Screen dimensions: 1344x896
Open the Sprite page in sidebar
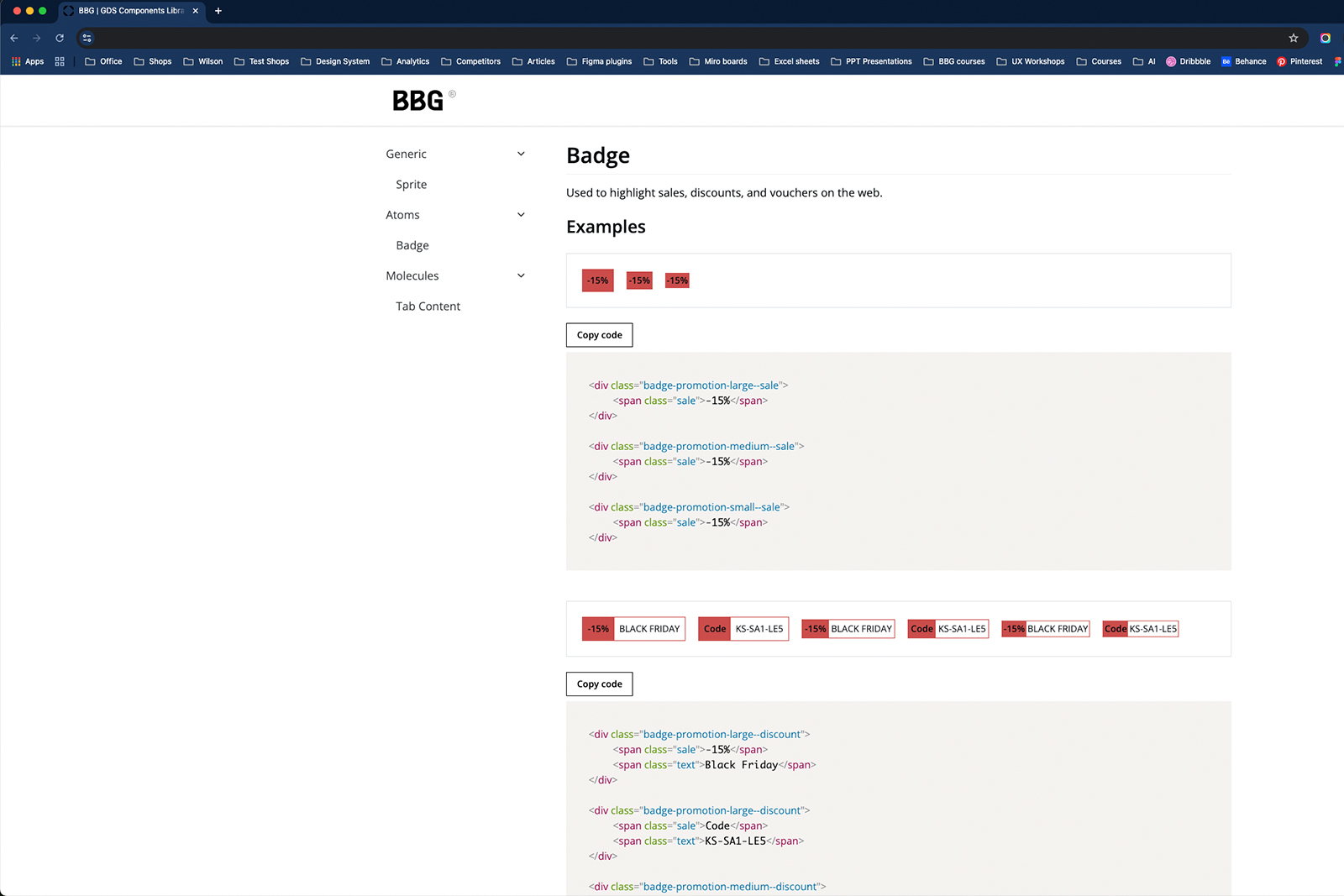[x=411, y=185]
